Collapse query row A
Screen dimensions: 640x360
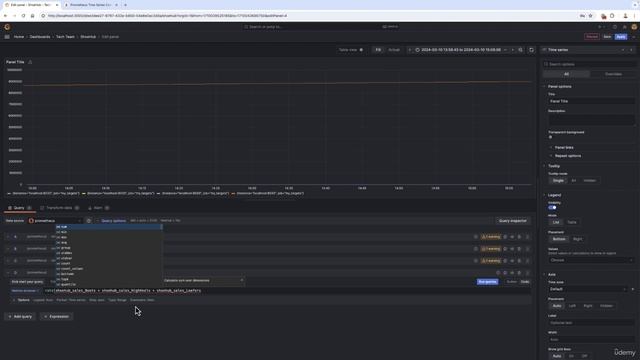[7, 237]
